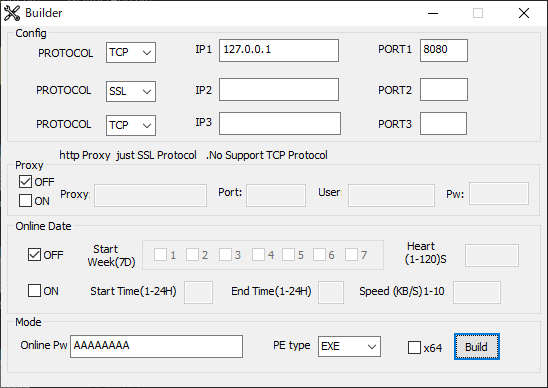The height and width of the screenshot is (388, 548).
Task: Click the proxy Port input field
Action: click(276, 195)
